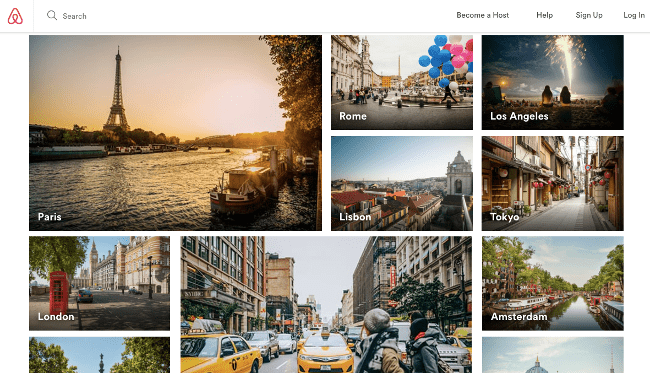Click the Lisbon label text
Image resolution: width=650 pixels, height=373 pixels.
click(355, 217)
